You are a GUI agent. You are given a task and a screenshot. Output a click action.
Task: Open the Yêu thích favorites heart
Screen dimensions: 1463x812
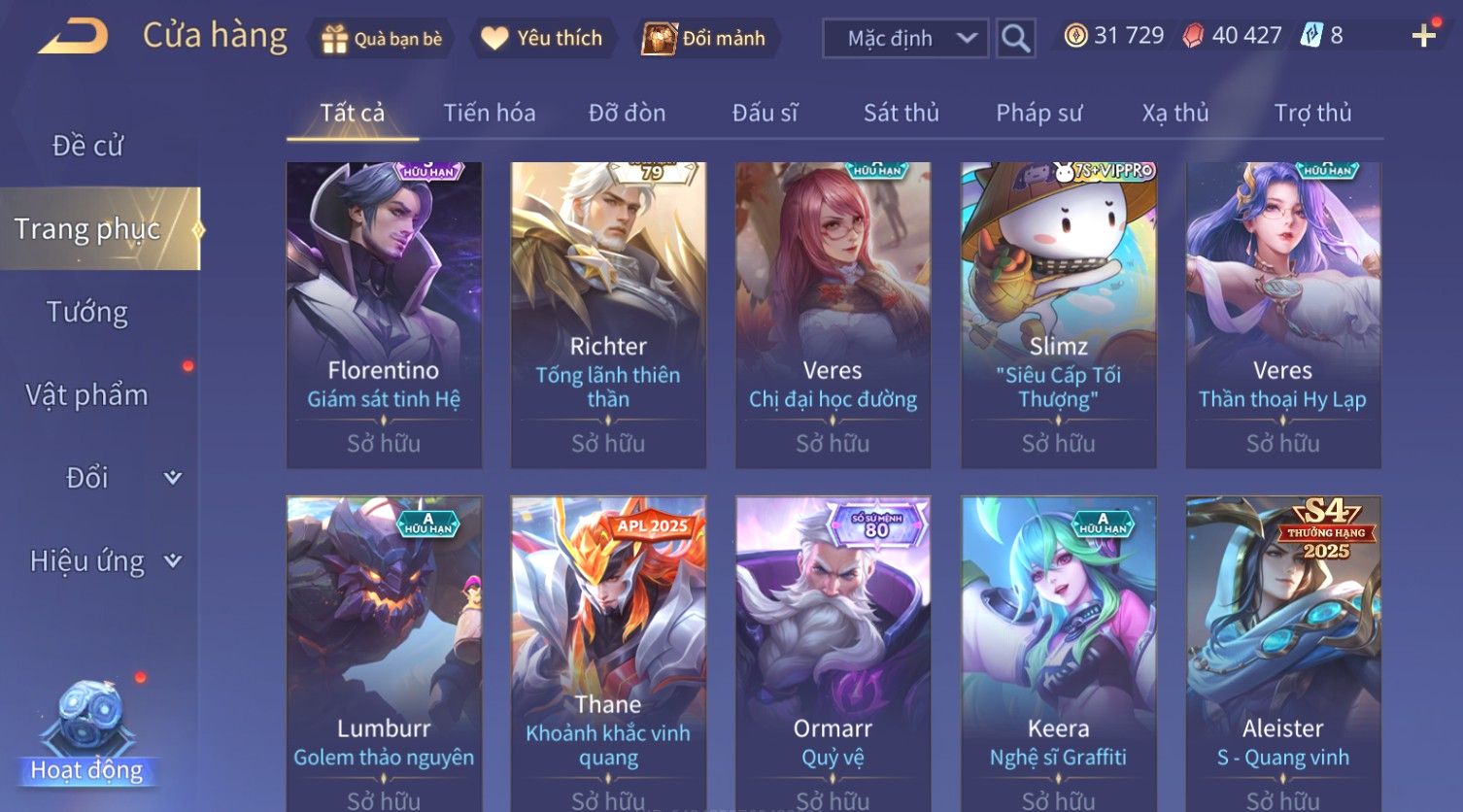click(543, 38)
